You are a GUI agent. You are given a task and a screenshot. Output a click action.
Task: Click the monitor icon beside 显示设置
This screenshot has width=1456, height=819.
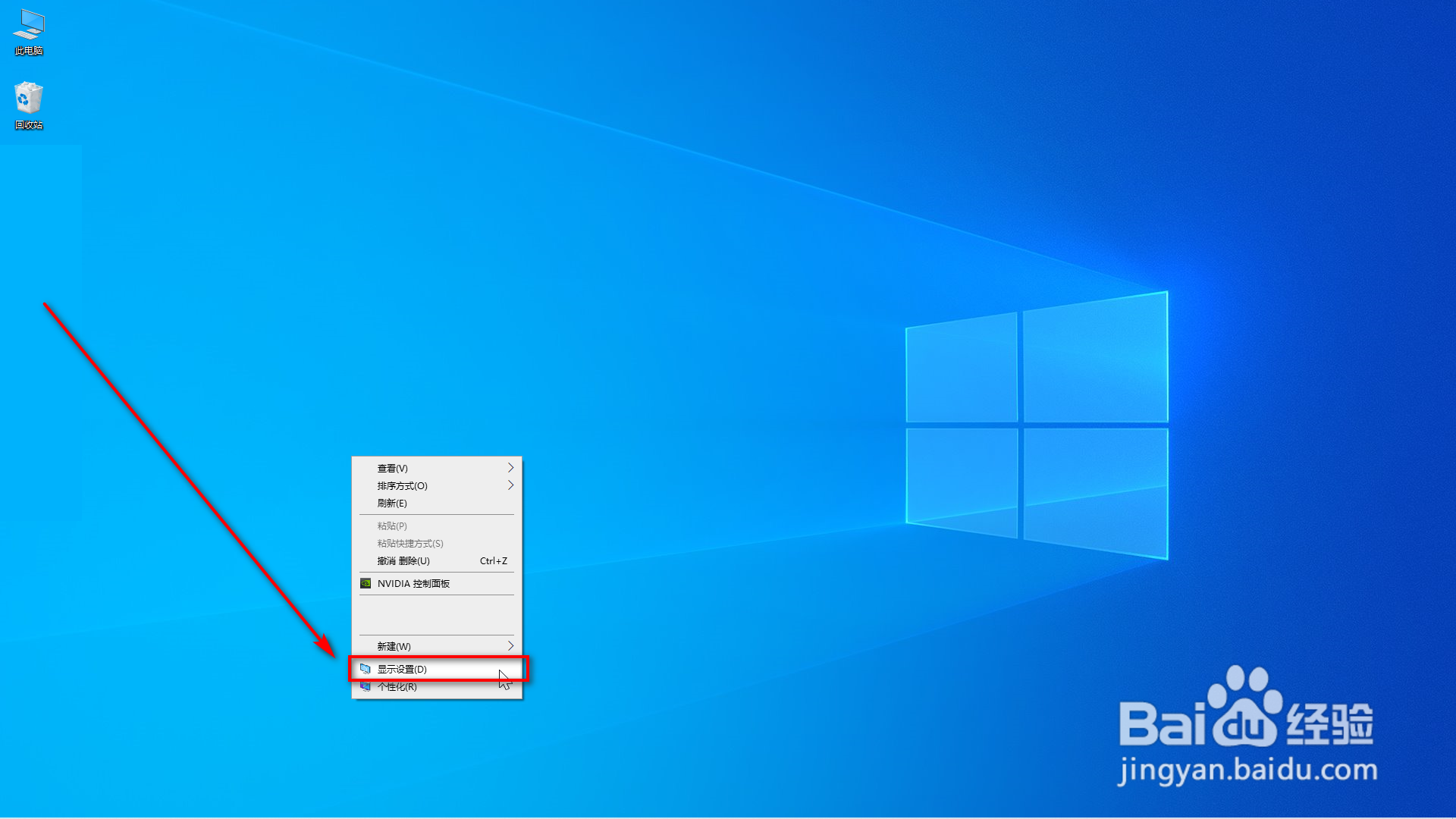click(x=366, y=669)
